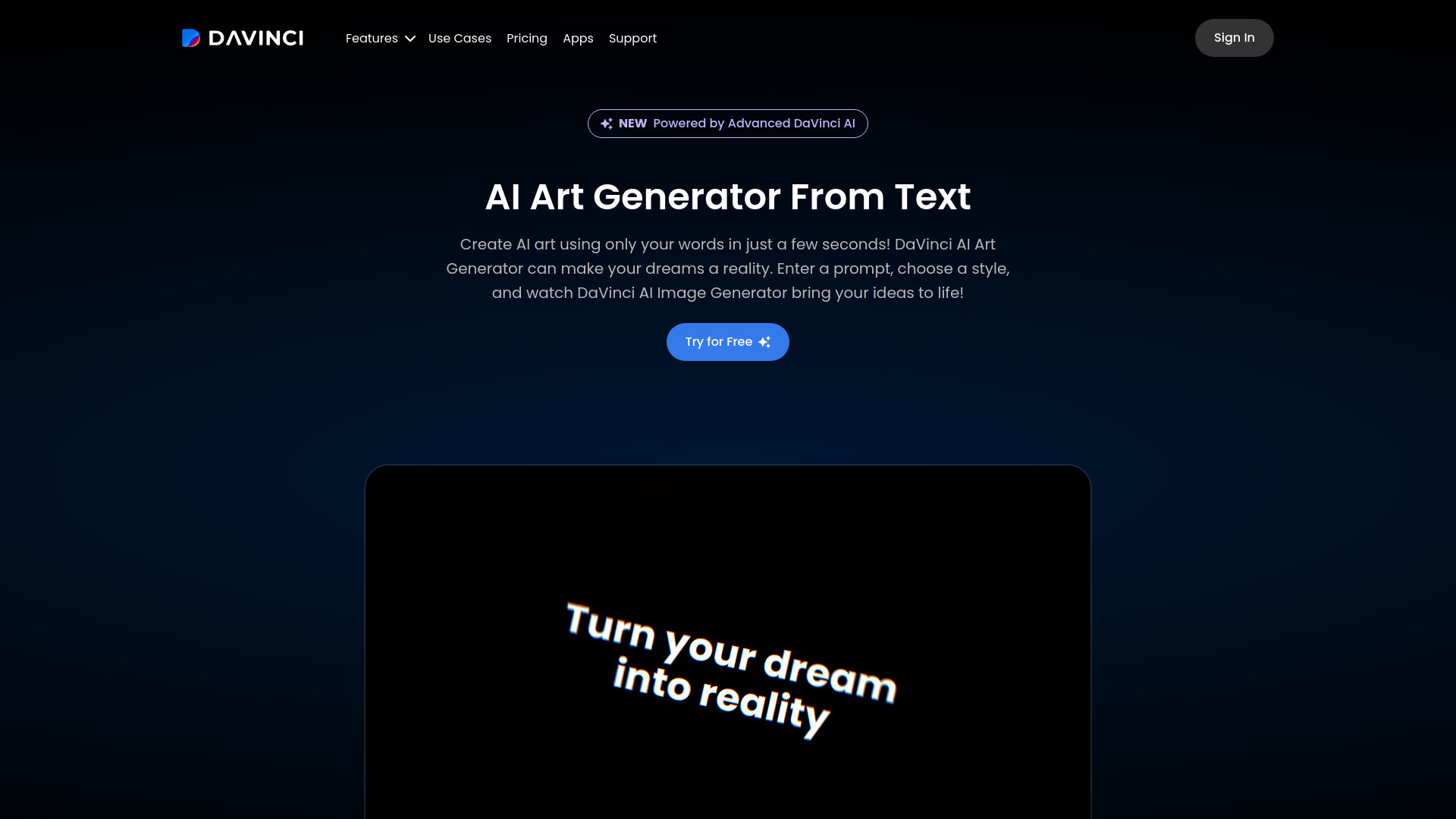
Task: Toggle Sign In account state
Action: pyautogui.click(x=1234, y=37)
